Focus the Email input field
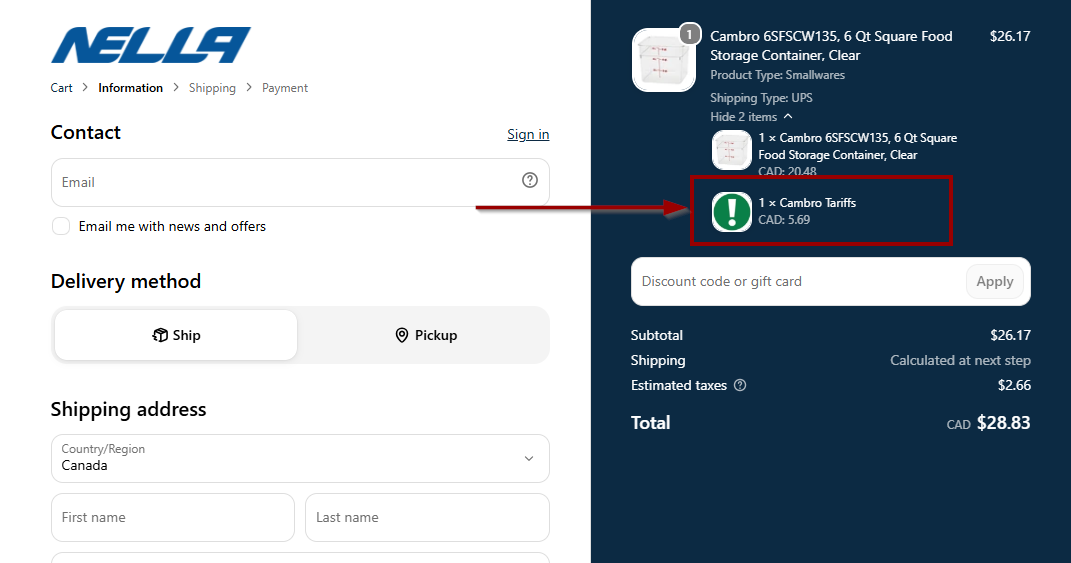1071x563 pixels. click(x=300, y=182)
